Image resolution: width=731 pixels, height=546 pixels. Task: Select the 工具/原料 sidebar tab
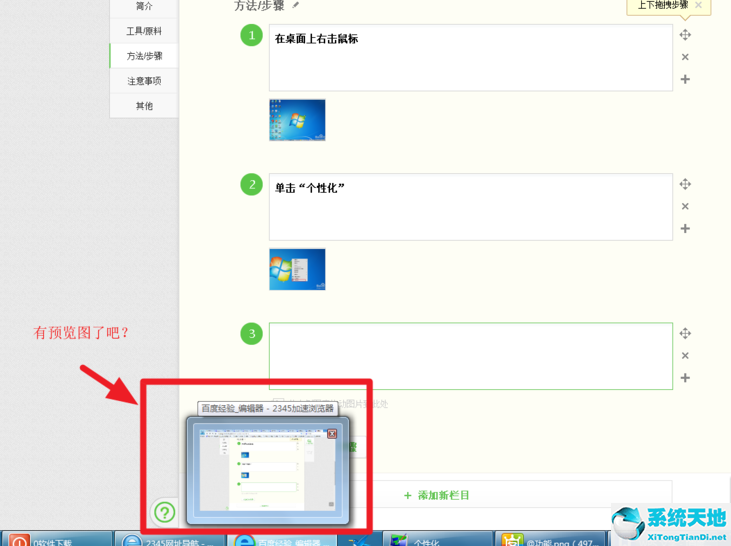click(144, 31)
